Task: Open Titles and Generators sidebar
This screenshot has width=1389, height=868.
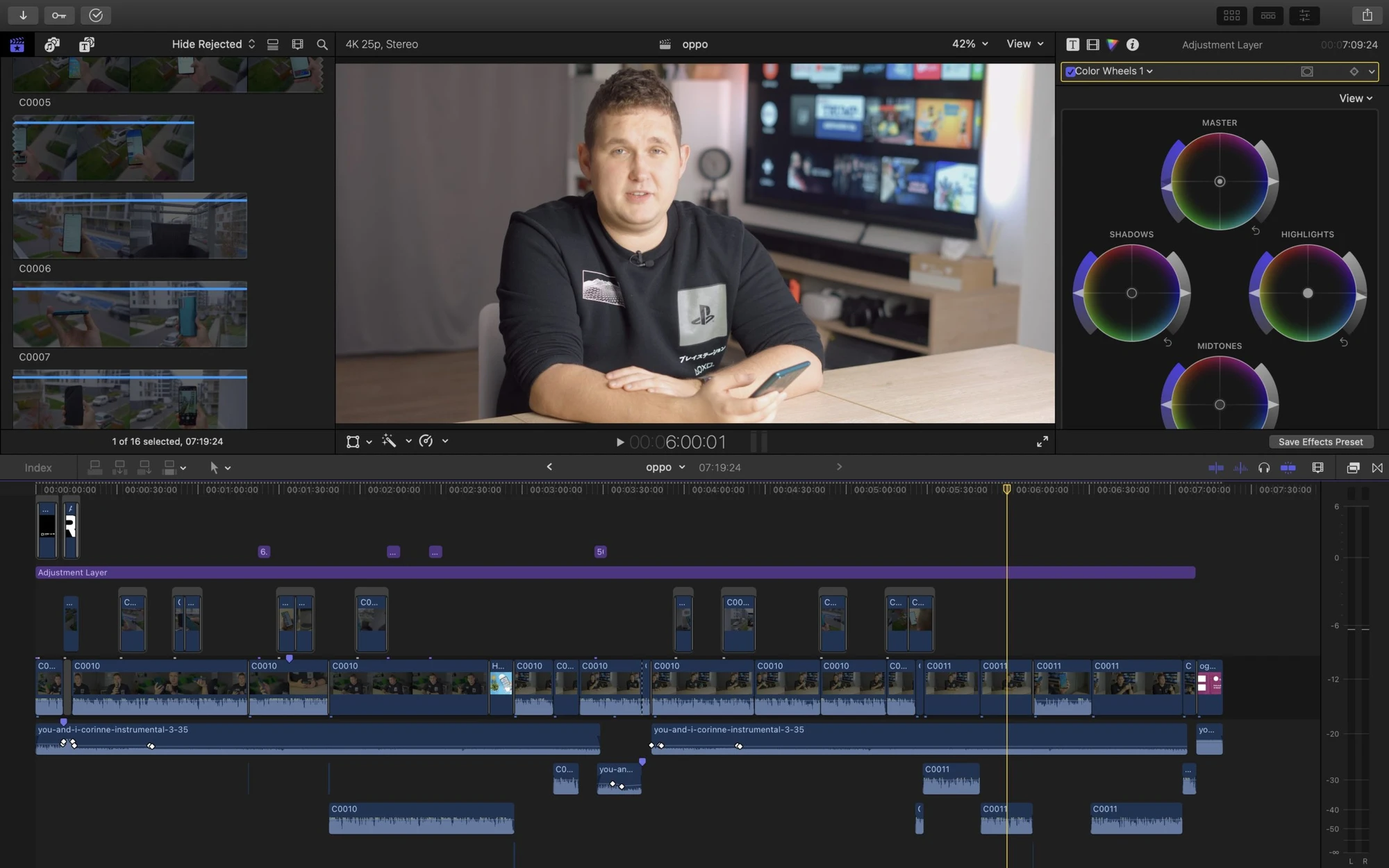Action: (x=86, y=44)
